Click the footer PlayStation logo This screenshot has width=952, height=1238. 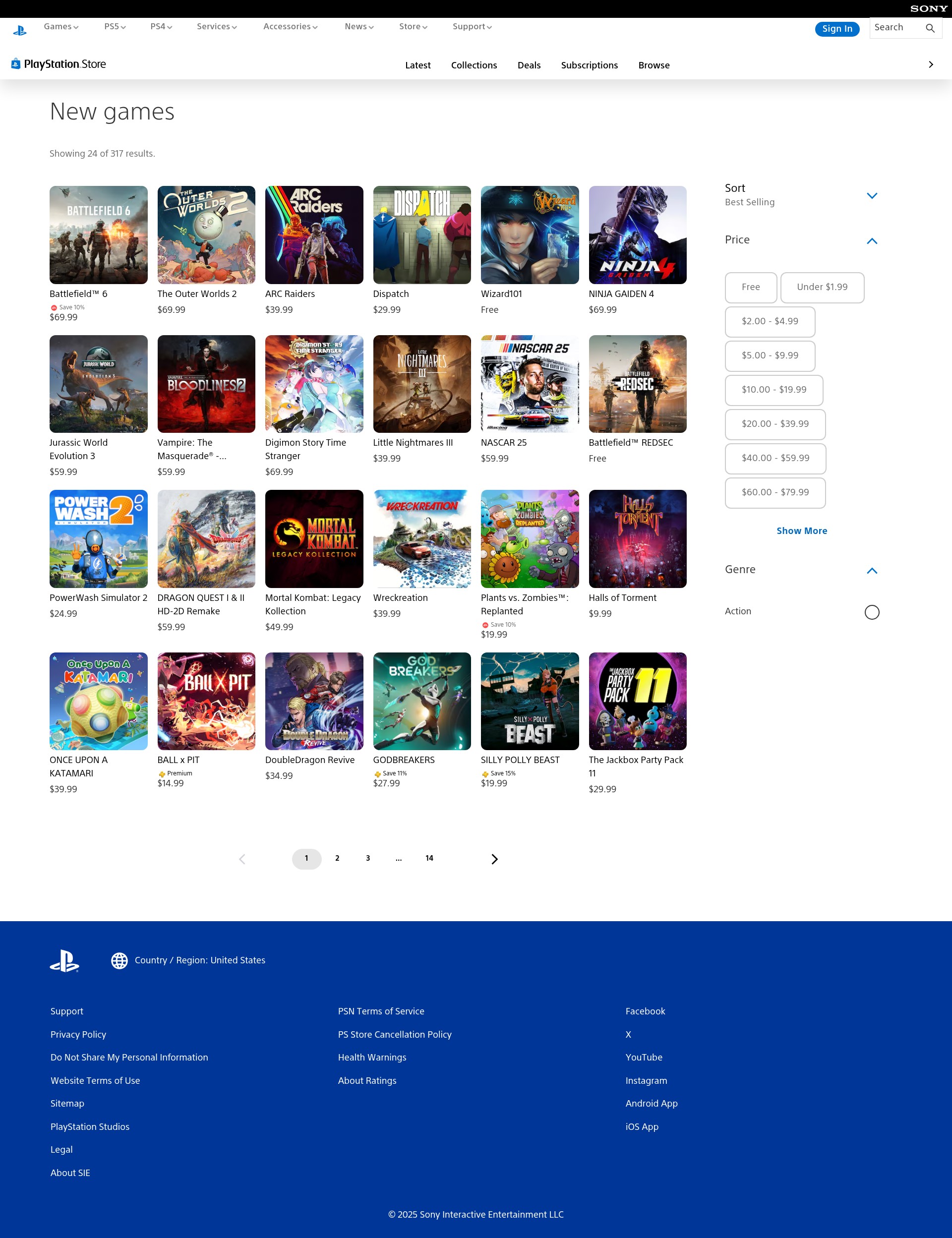tap(64, 960)
